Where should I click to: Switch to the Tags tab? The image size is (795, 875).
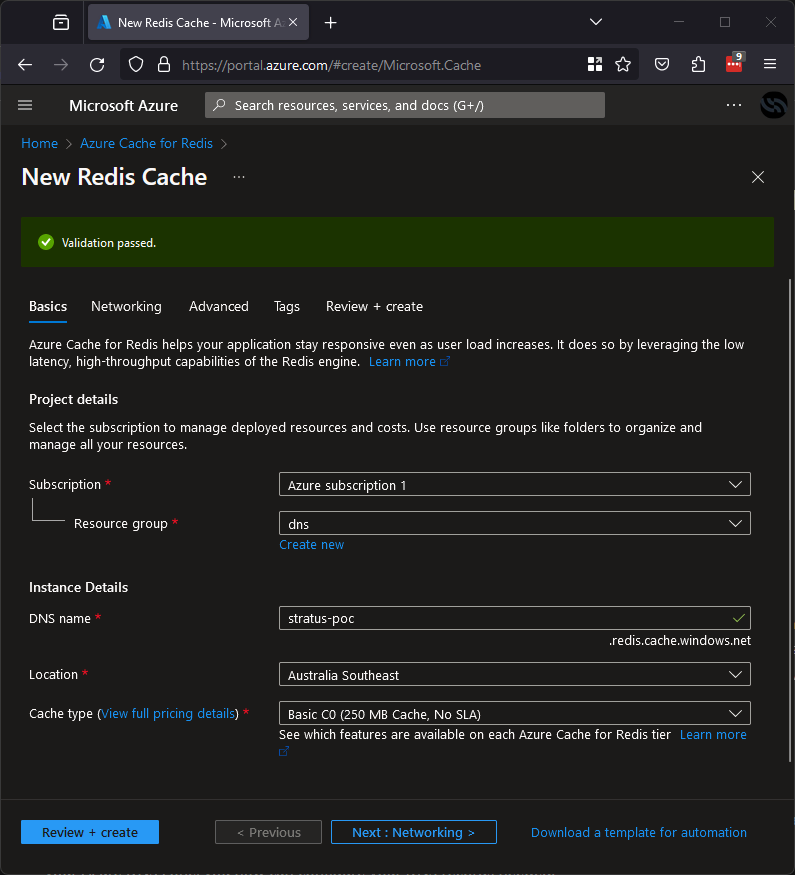point(287,306)
